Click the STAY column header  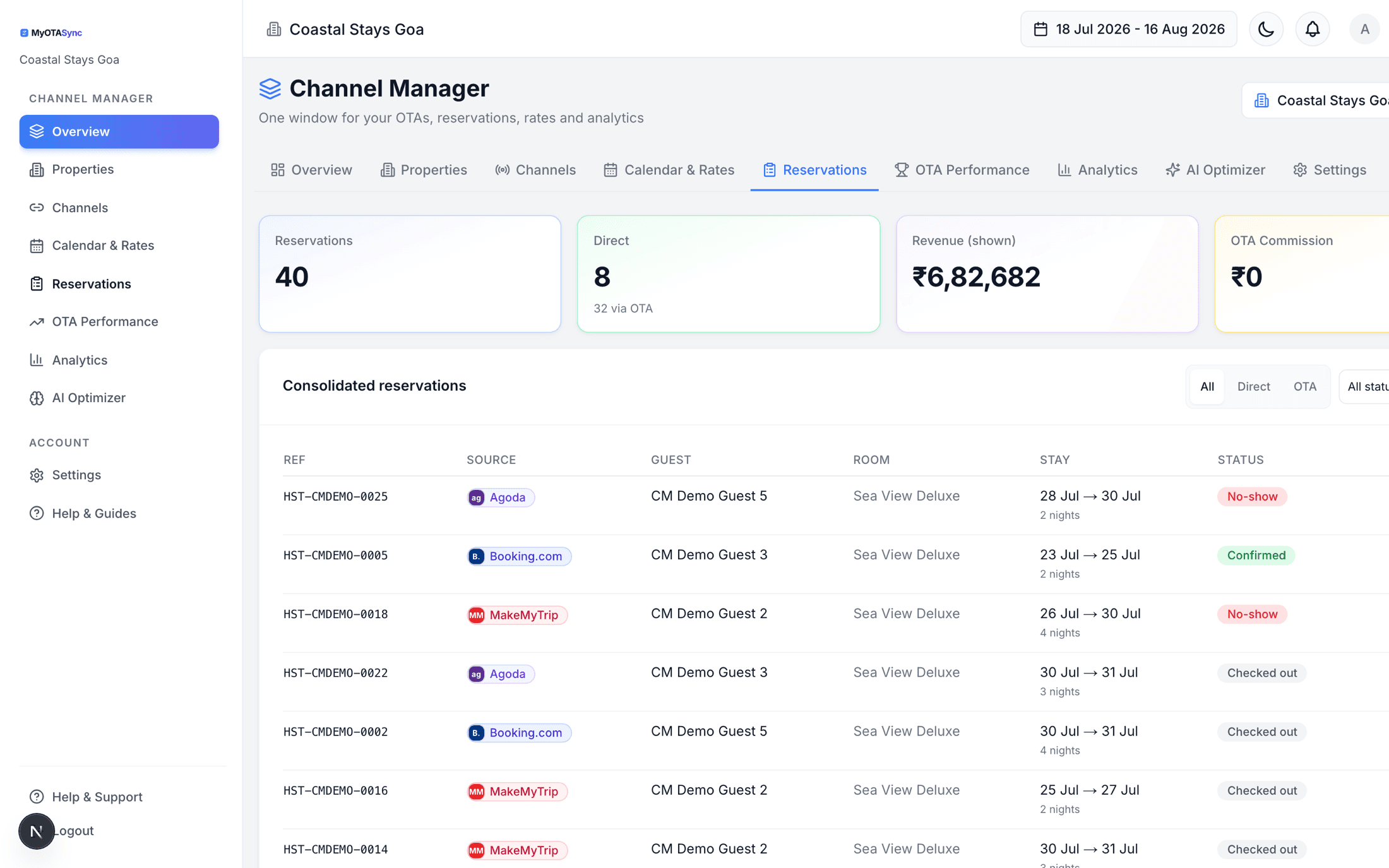pos(1054,460)
